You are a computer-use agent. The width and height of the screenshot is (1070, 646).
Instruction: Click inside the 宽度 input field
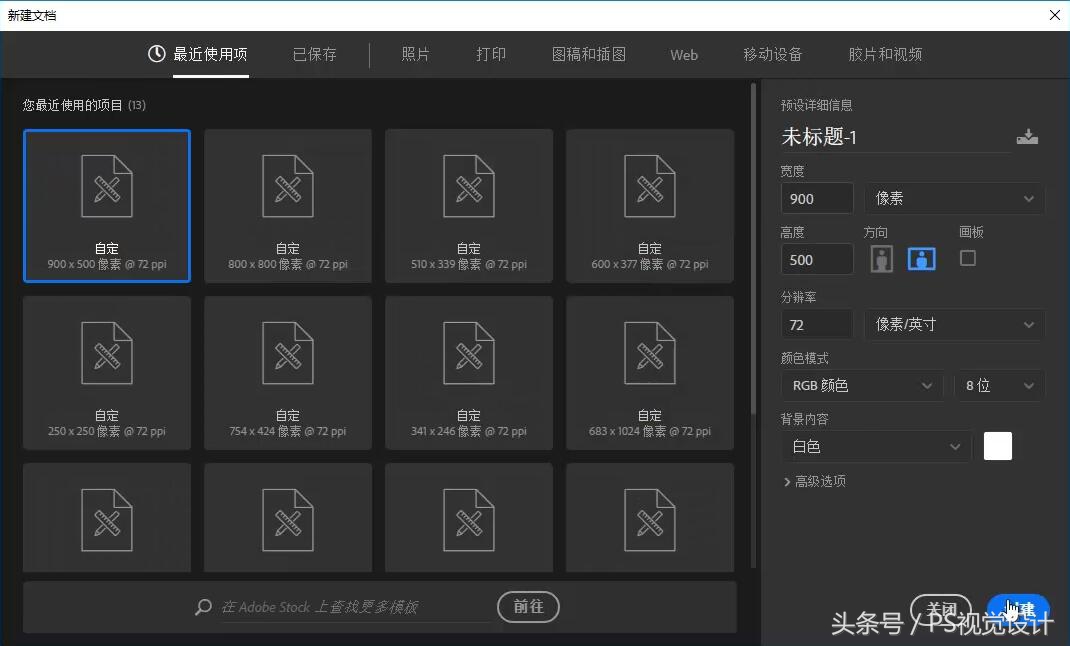pos(816,199)
